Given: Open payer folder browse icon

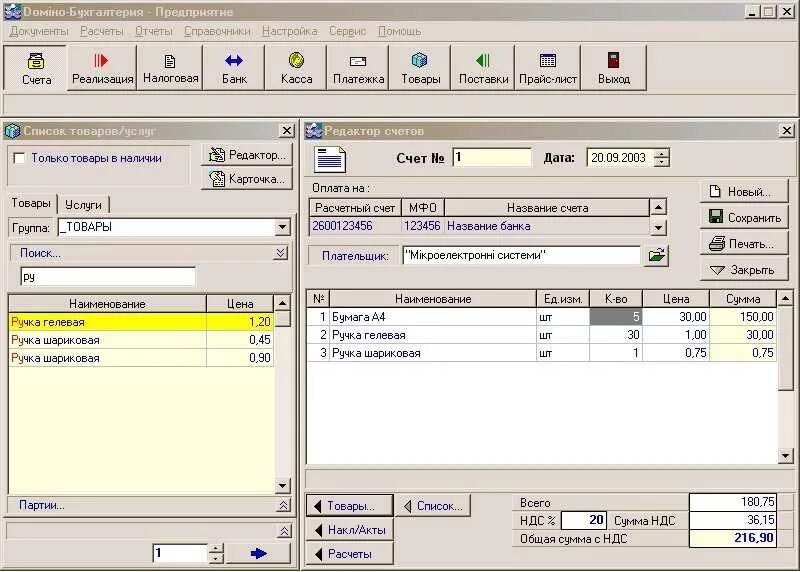Looking at the screenshot, I should 657,255.
